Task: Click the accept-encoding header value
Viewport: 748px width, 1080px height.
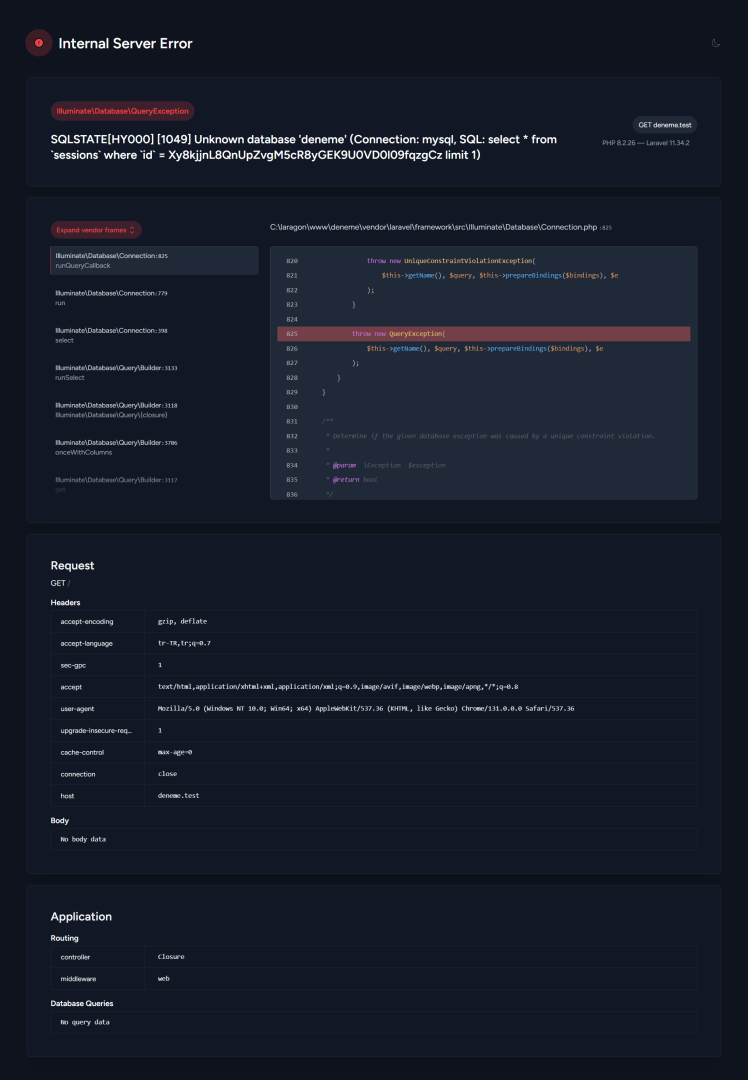Action: coord(183,621)
